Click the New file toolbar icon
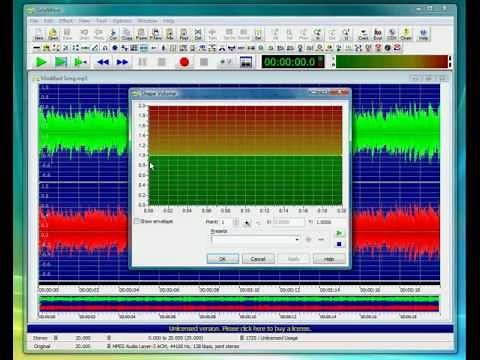This screenshot has width=480, height=360. (x=39, y=34)
